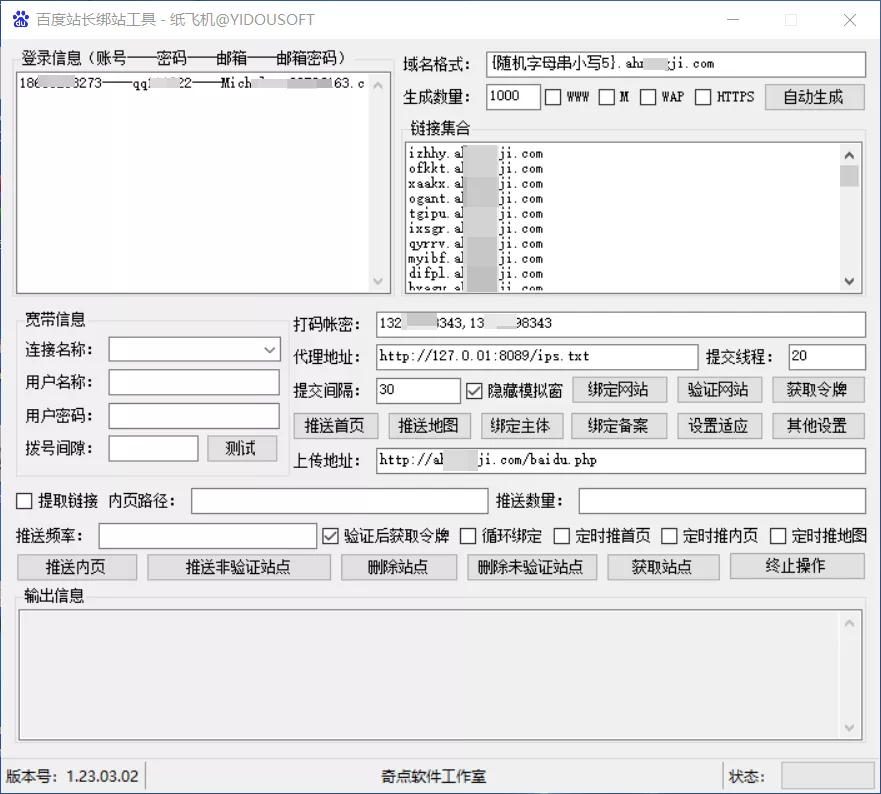Click the login account line in 登录信息

pos(192,84)
